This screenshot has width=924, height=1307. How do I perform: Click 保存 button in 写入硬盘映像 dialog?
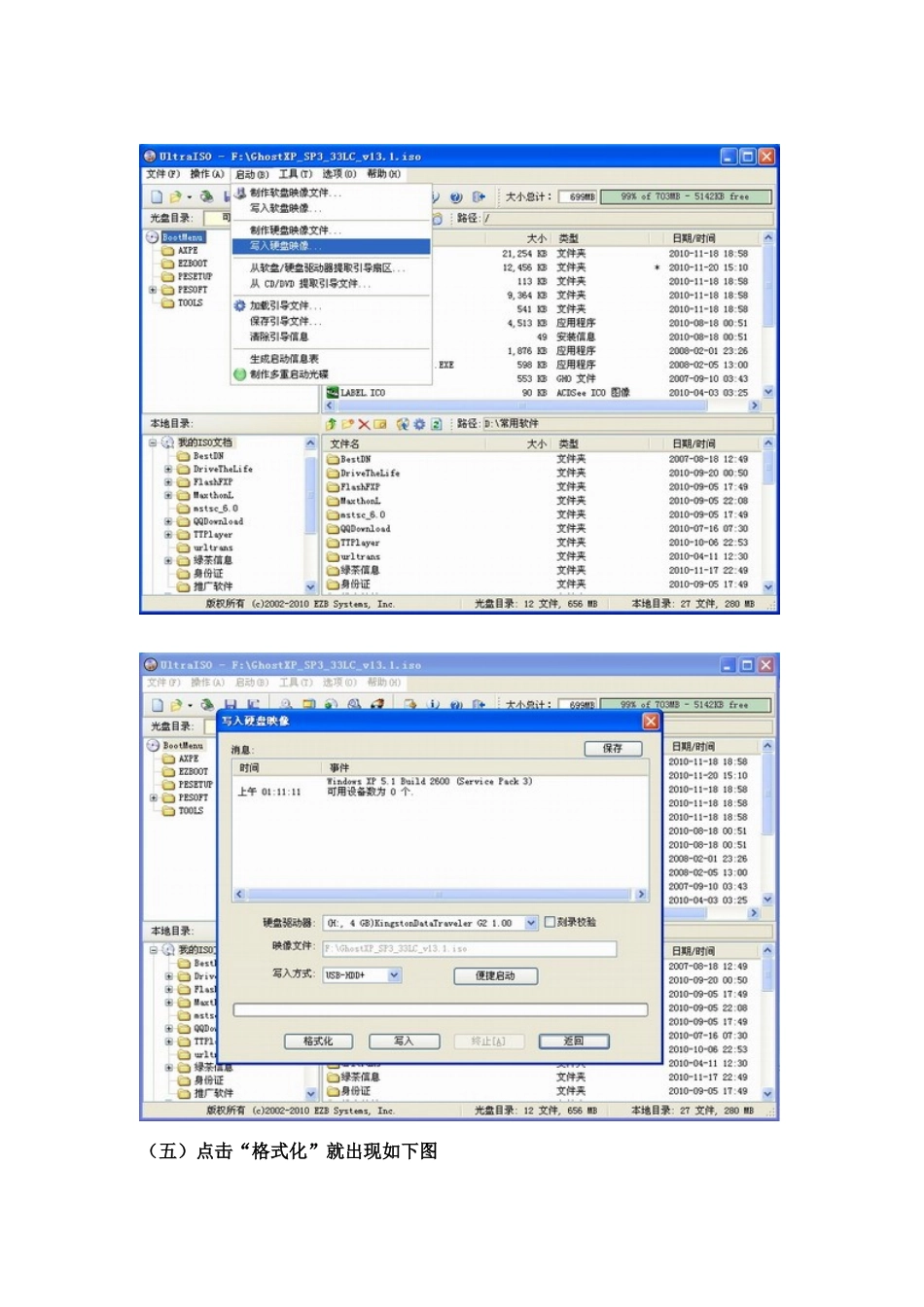point(613,748)
